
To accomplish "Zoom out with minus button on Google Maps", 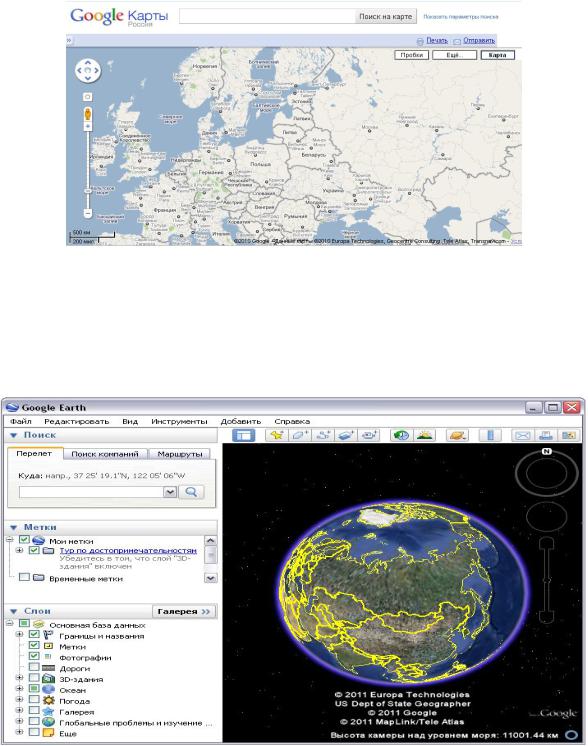I will 88,213.
